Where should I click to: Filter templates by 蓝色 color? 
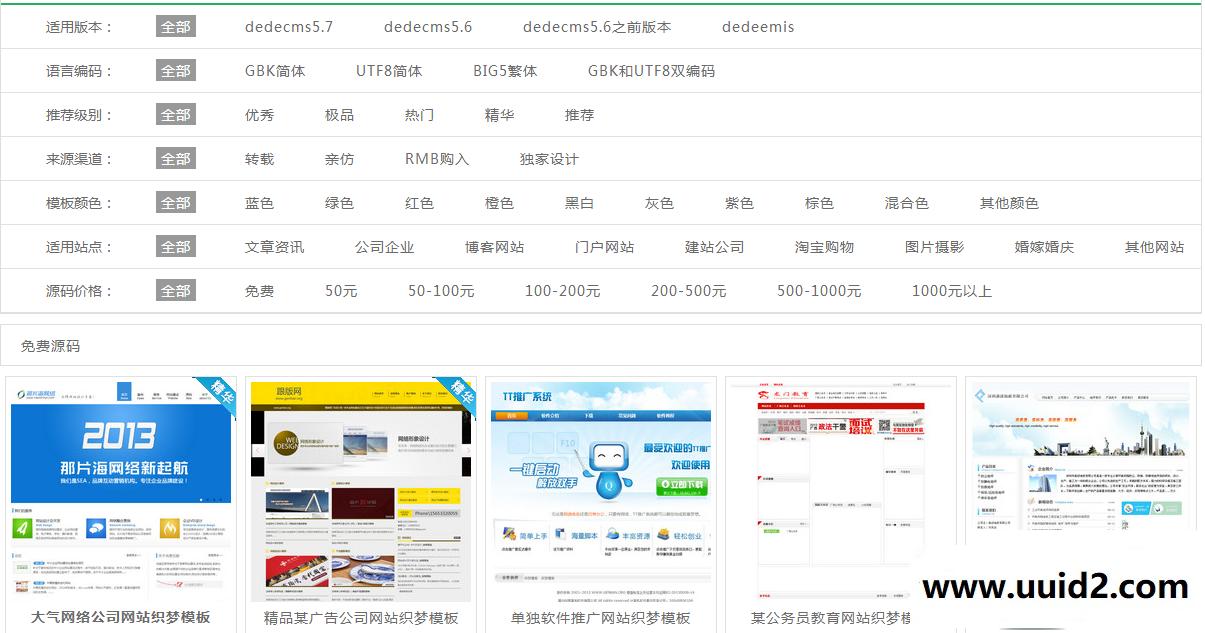[x=259, y=202]
